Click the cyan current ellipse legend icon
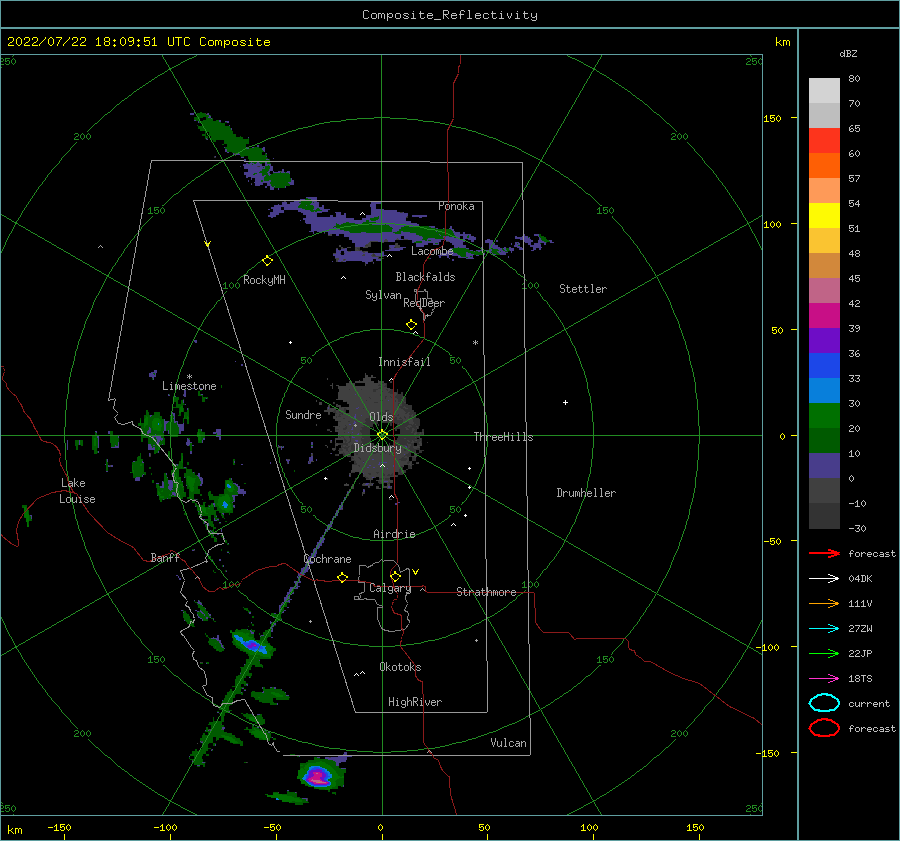Viewport: 900px width, 841px height. (824, 703)
